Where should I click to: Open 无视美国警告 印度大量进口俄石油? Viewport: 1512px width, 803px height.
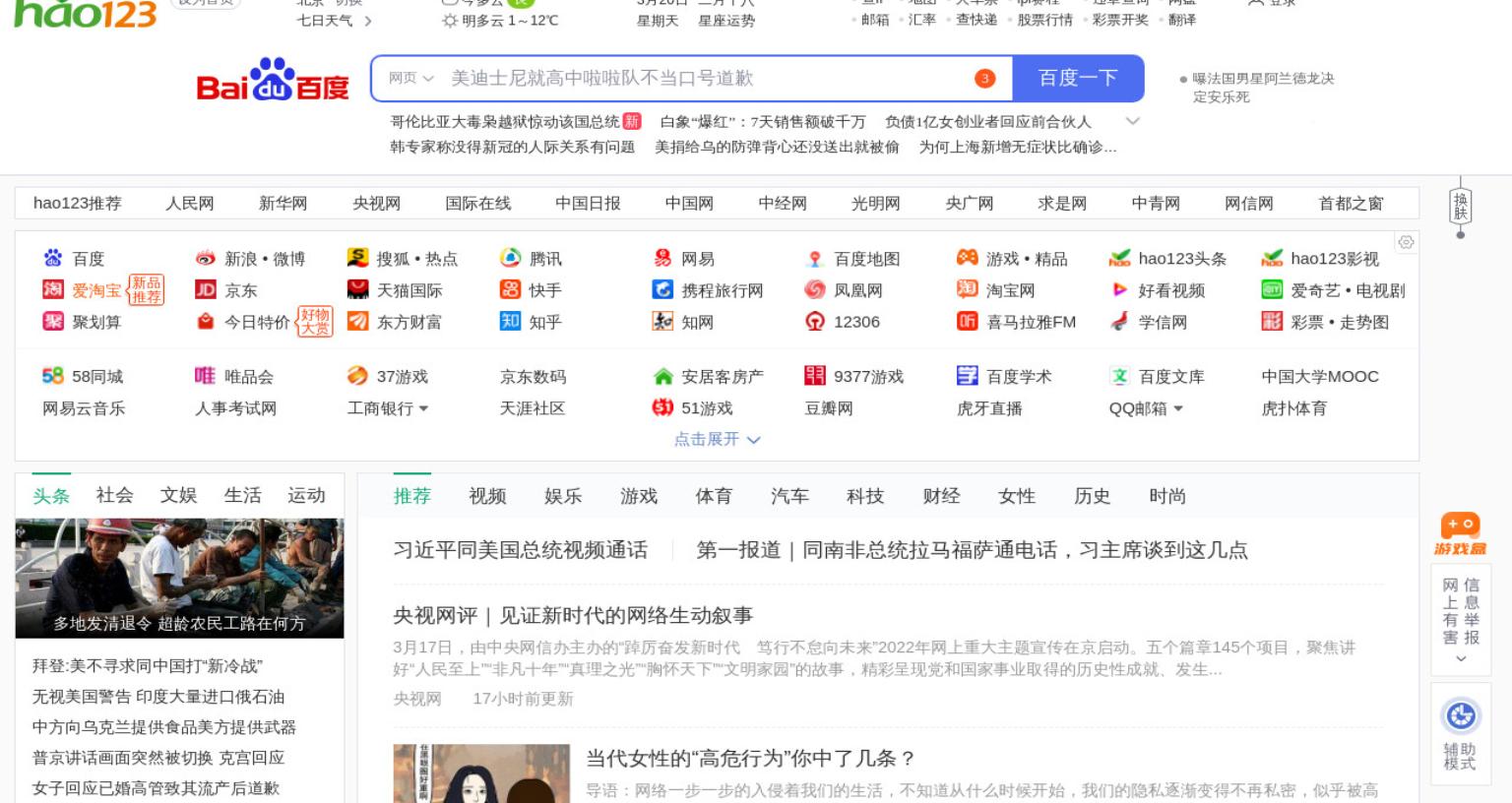tap(158, 697)
